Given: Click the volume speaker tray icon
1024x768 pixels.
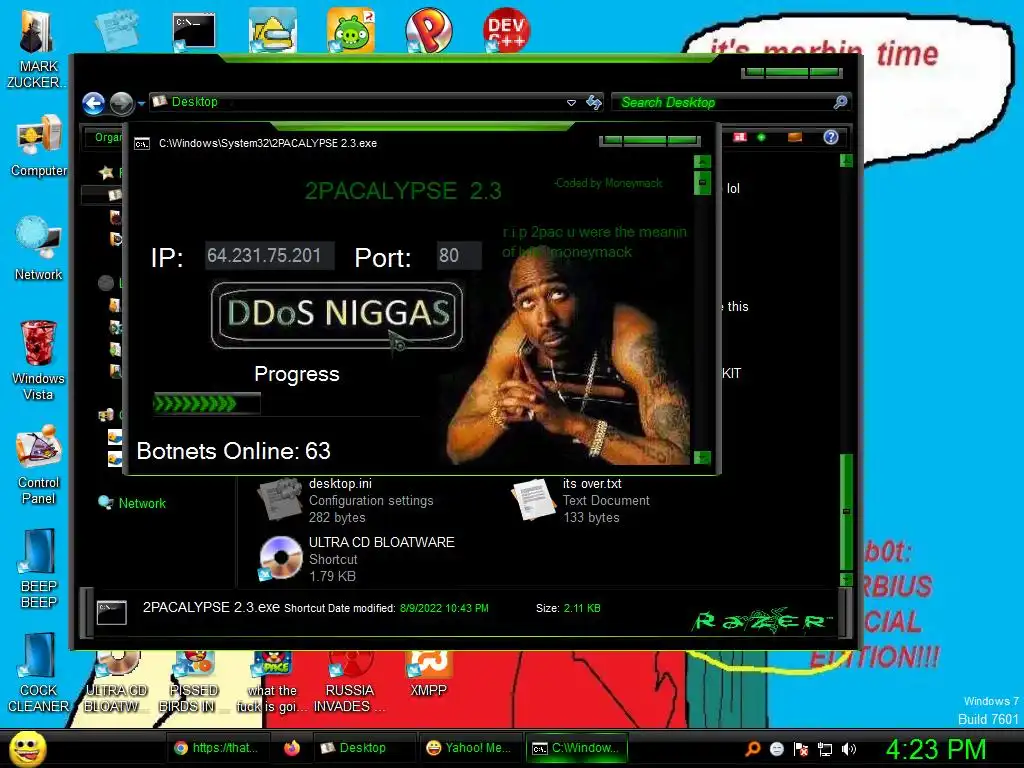Looking at the screenshot, I should (848, 749).
